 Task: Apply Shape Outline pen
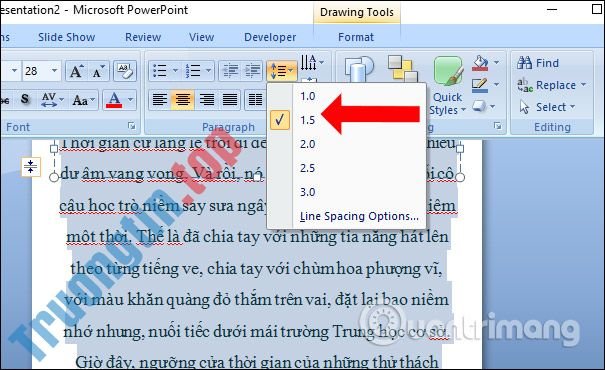(x=480, y=84)
